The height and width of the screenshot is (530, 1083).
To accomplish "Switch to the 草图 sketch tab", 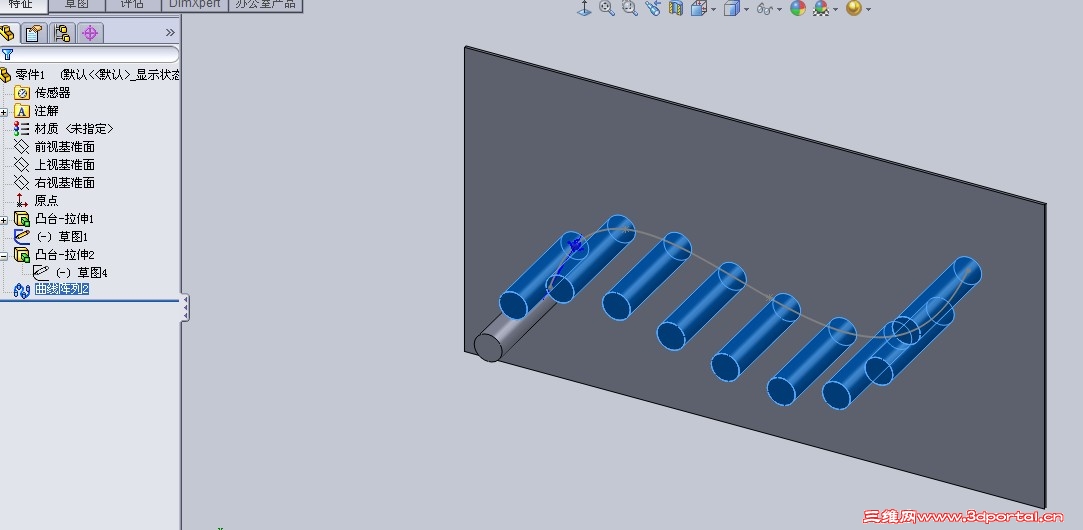I will [77, 5].
